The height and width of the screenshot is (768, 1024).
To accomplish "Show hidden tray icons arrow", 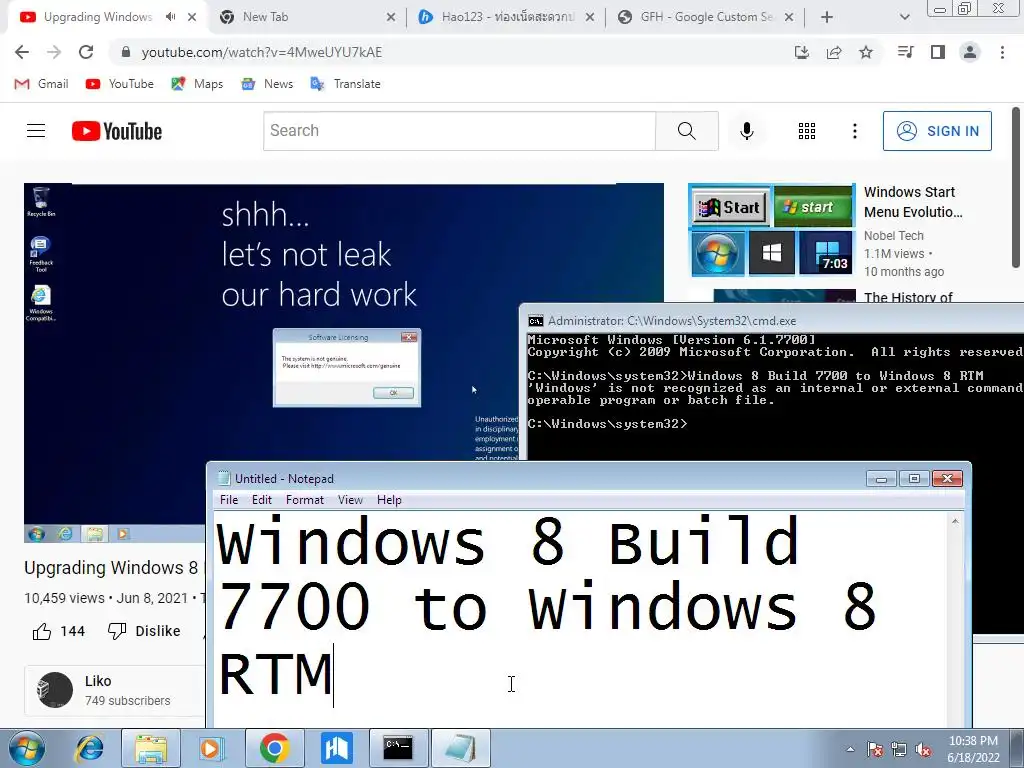I will 850,749.
